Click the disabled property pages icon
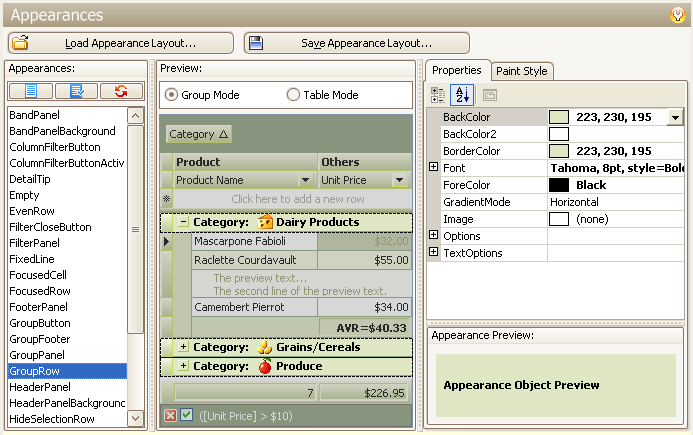693x435 pixels. [490, 95]
